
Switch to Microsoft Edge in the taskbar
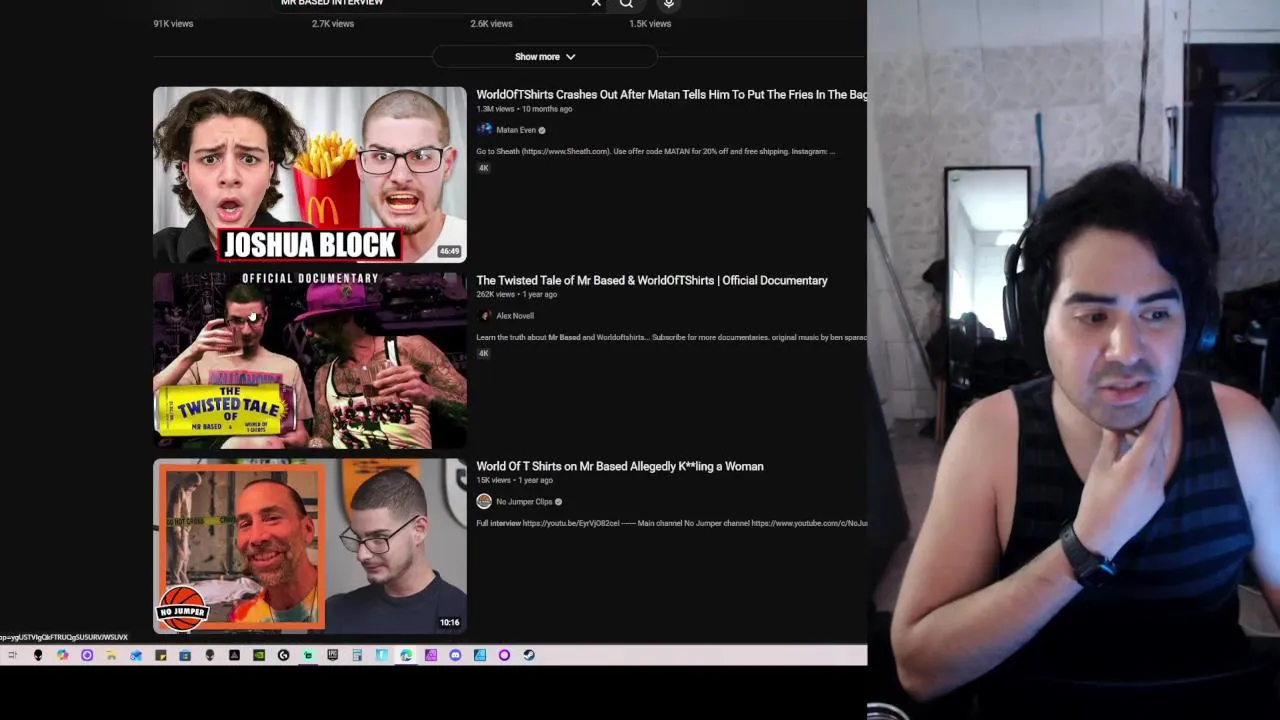click(406, 655)
